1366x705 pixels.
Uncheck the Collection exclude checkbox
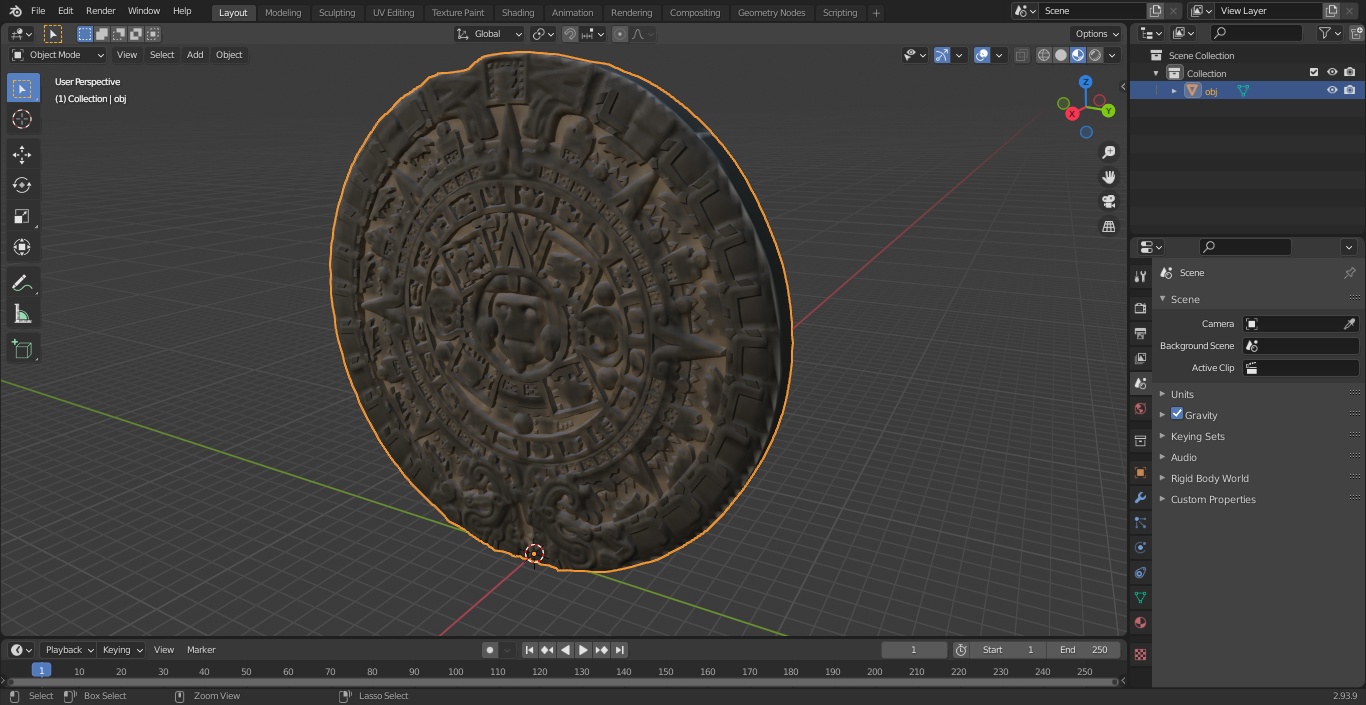[x=1314, y=72]
